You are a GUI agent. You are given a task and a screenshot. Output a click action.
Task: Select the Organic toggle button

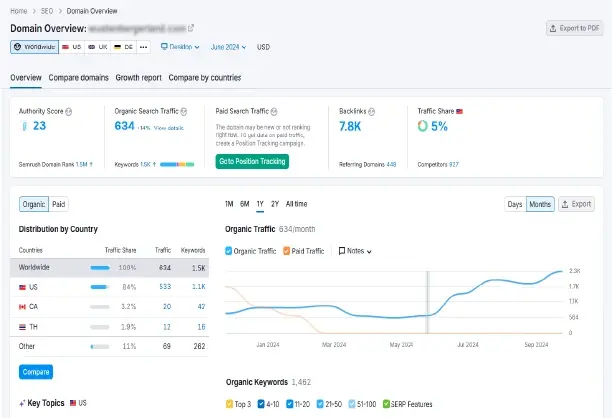[x=34, y=204]
